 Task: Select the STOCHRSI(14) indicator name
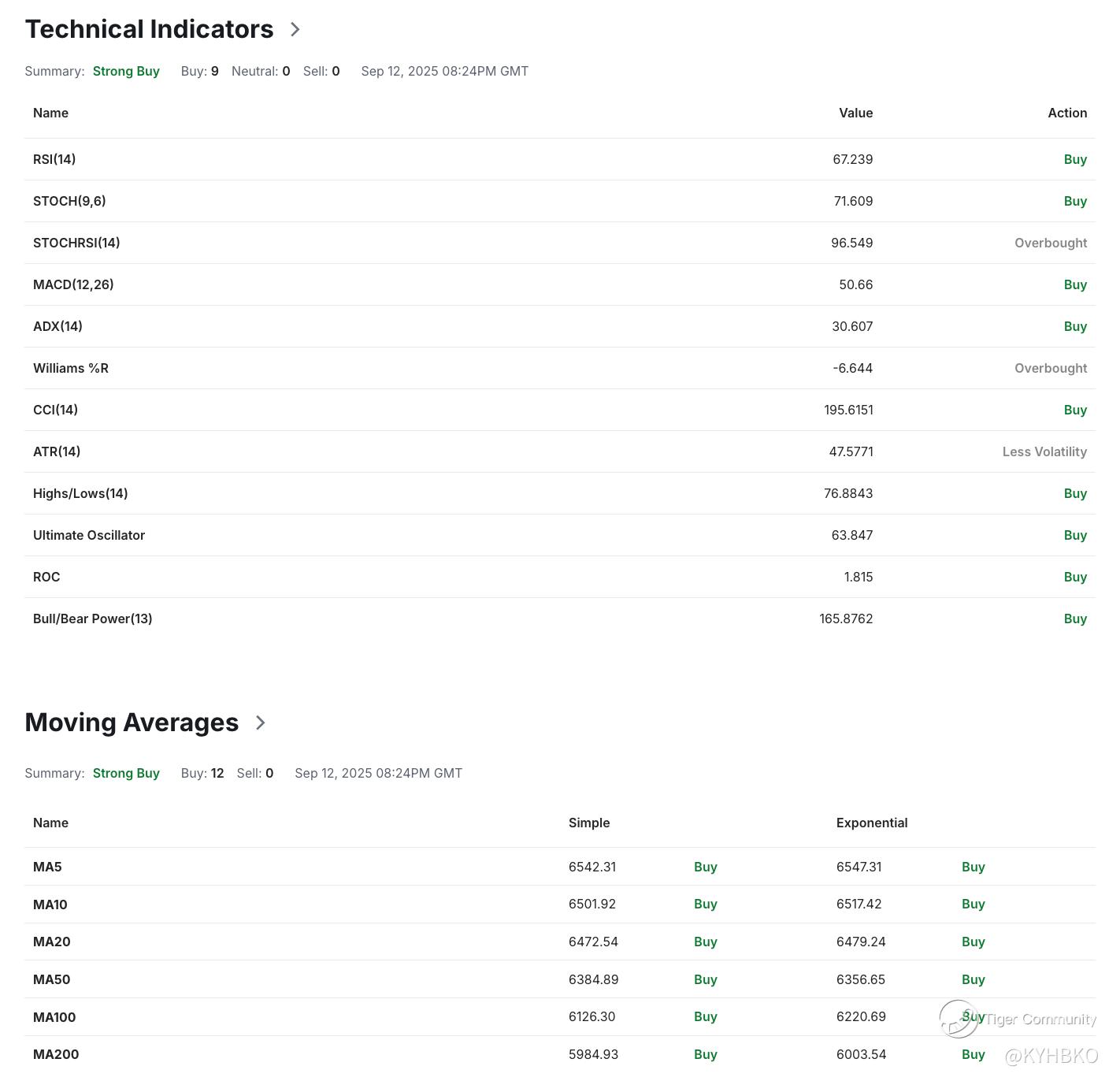76,243
